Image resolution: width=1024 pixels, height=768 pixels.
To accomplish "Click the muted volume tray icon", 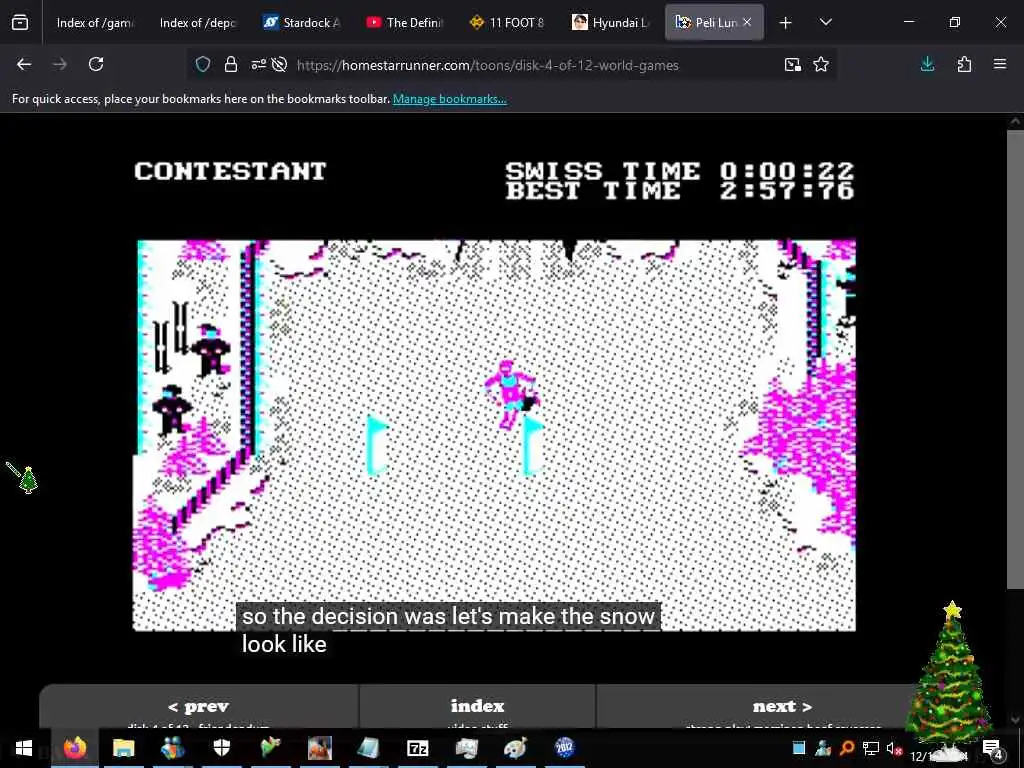I will 894,748.
